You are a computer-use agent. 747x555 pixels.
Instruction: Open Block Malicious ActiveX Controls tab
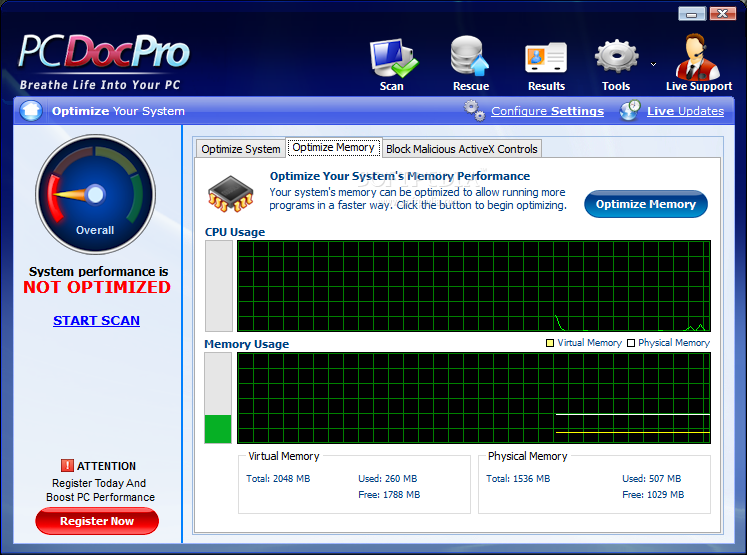[x=462, y=149]
